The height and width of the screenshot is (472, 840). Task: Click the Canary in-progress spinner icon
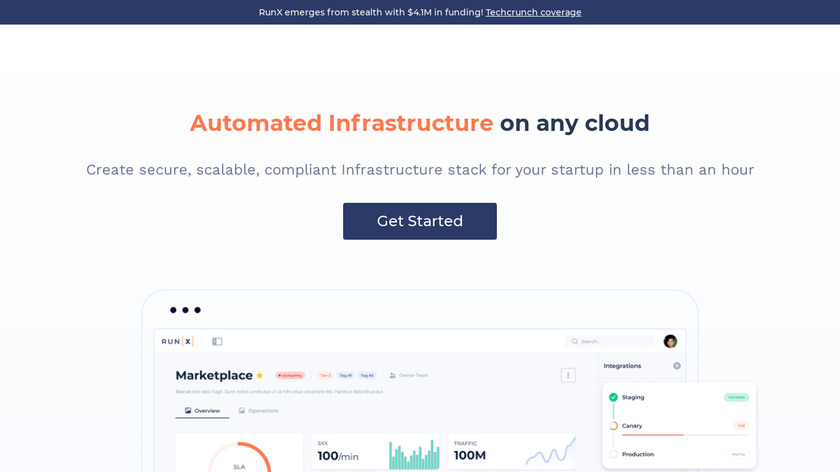click(613, 425)
